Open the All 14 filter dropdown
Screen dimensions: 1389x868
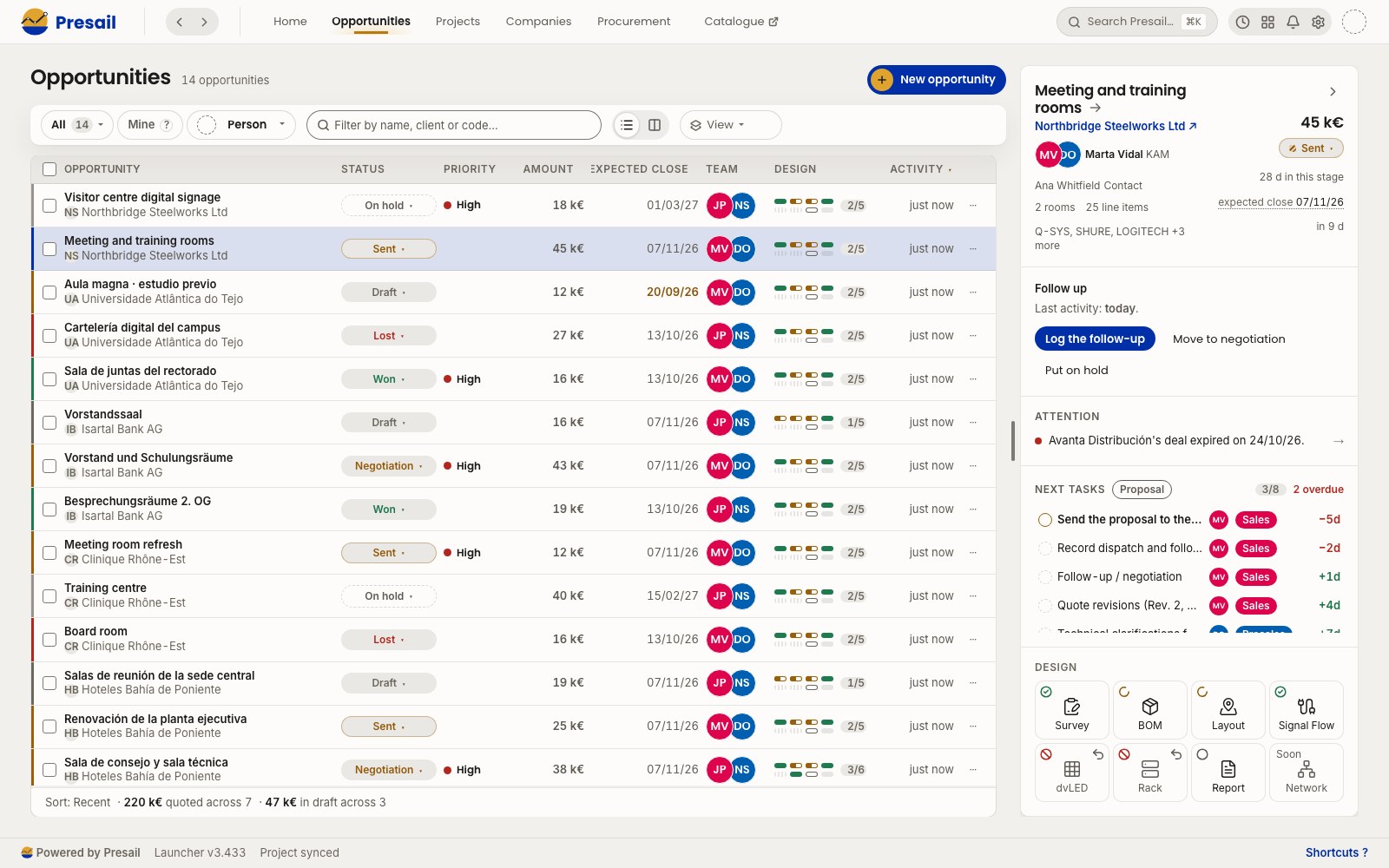pos(77,125)
